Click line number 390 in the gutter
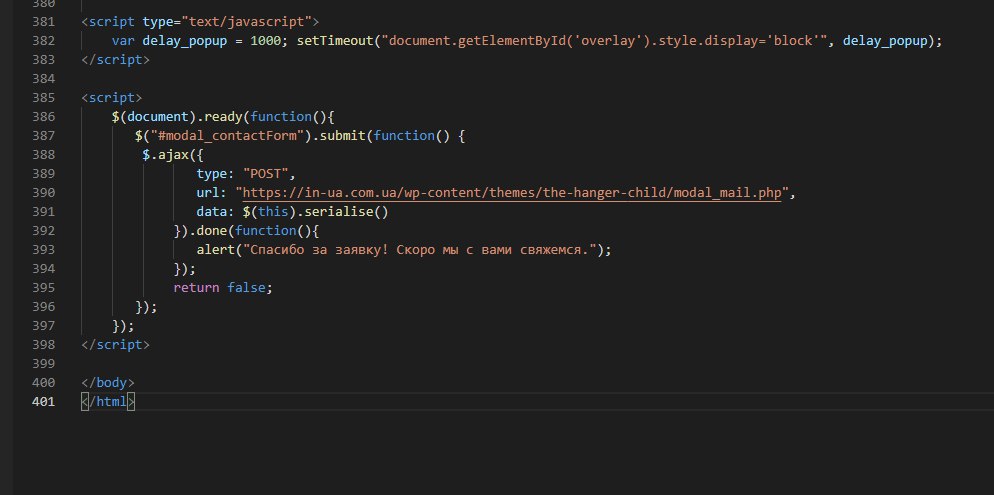This screenshot has height=495, width=994. pyautogui.click(x=43, y=193)
